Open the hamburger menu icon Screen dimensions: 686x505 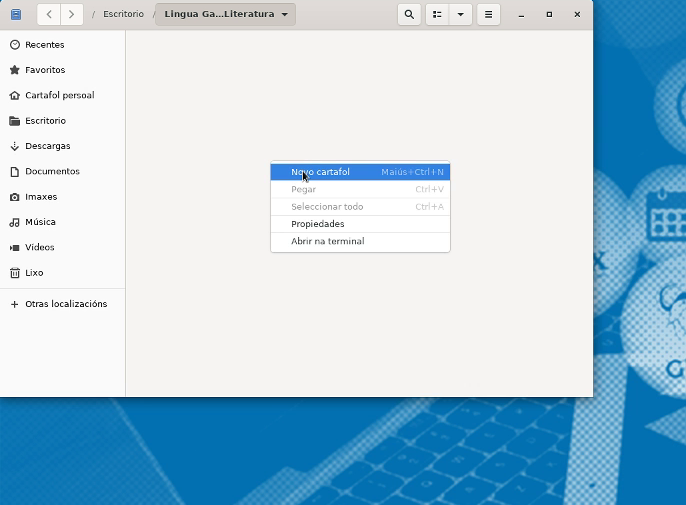pyautogui.click(x=488, y=15)
